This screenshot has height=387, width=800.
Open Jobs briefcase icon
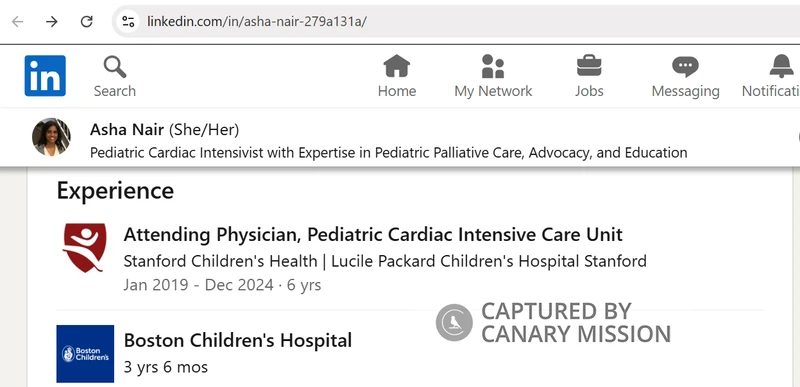click(589, 66)
